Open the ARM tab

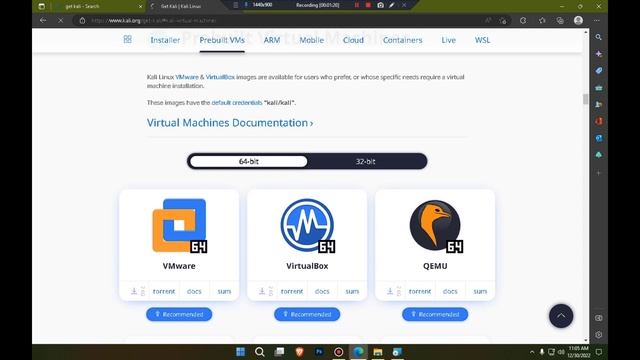pyautogui.click(x=272, y=40)
